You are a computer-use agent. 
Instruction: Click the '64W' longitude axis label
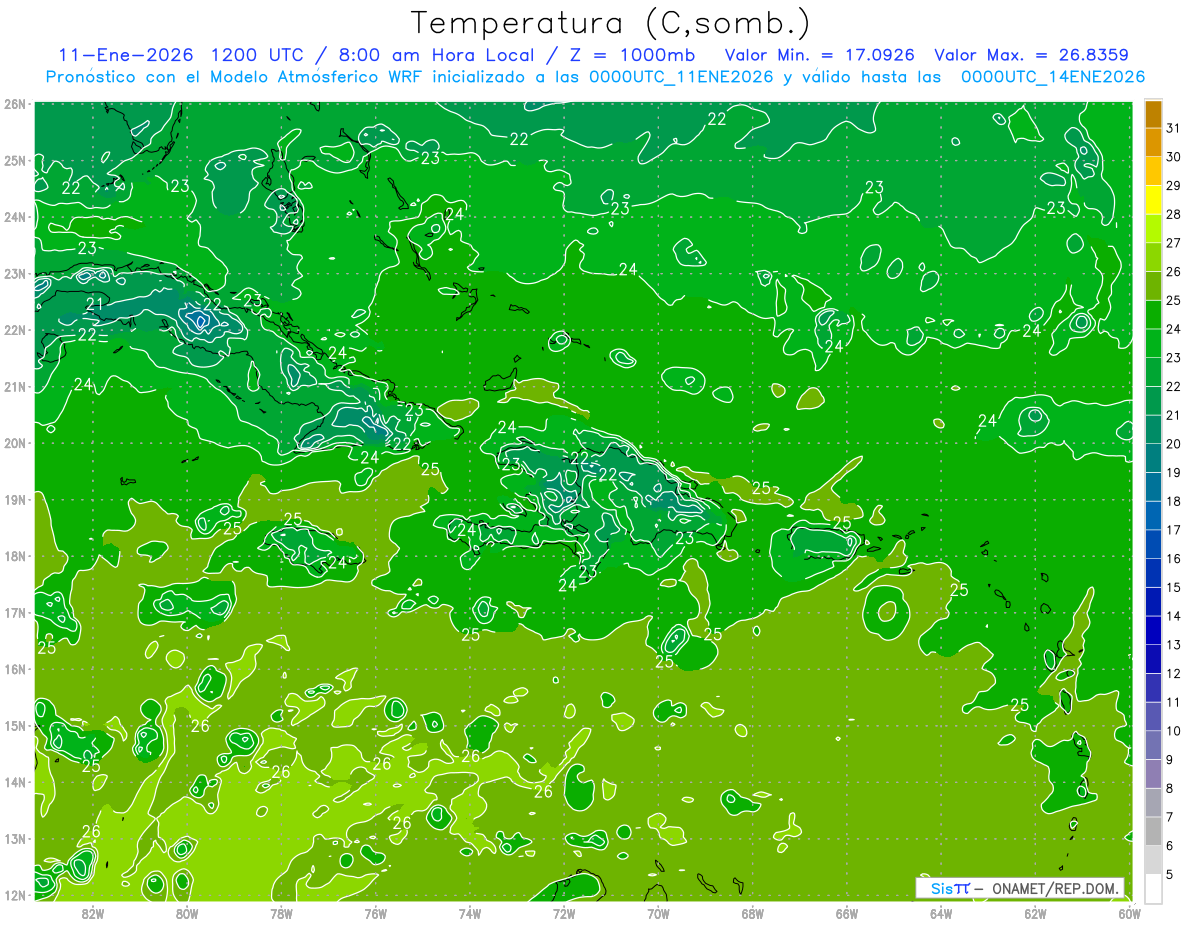(x=941, y=913)
